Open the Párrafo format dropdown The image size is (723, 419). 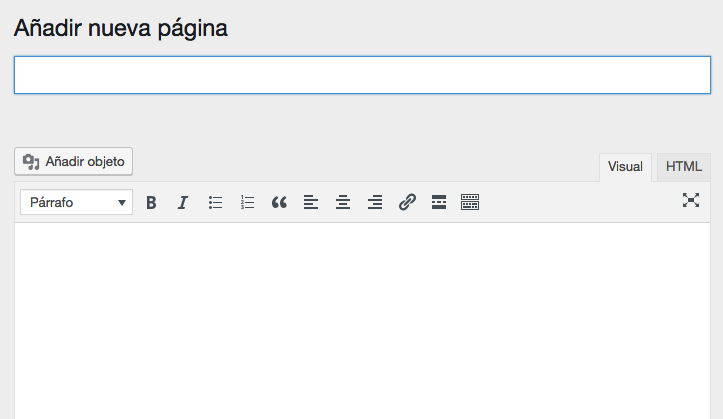tap(76, 202)
